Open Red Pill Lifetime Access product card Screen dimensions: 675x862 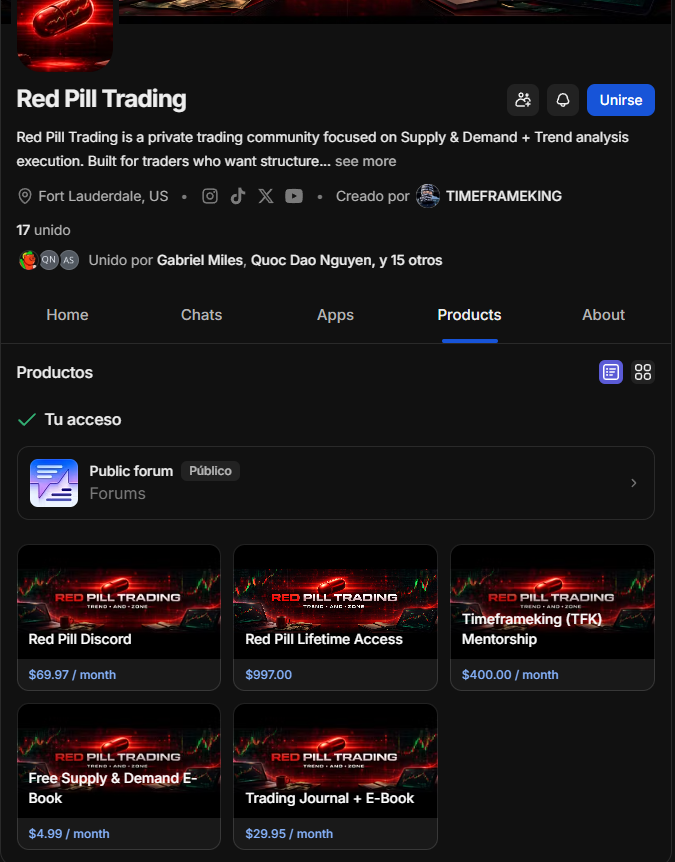coord(335,617)
